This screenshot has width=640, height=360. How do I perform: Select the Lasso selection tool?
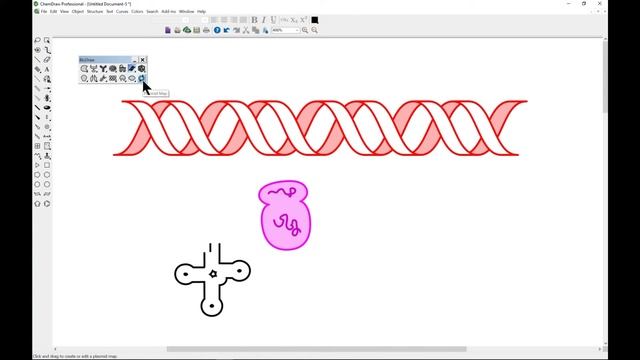[38, 40]
